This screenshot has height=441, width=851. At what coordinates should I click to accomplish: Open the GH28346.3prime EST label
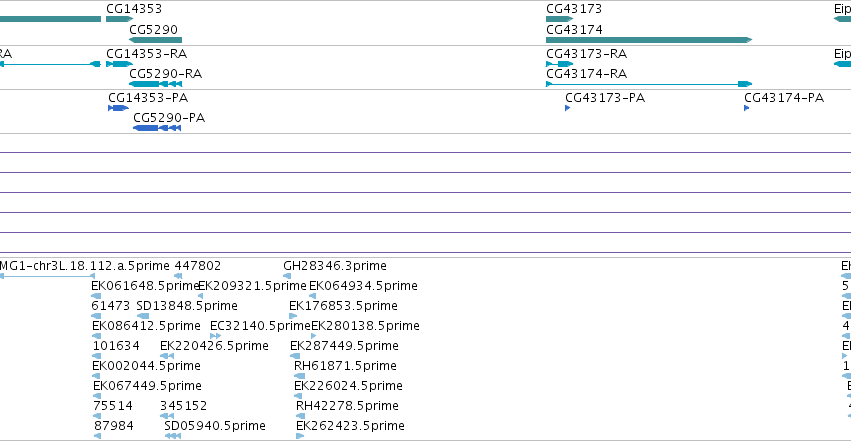[335, 266]
